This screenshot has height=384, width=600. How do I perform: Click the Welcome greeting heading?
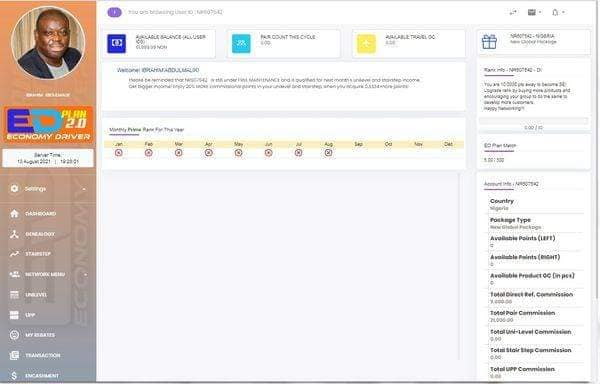point(158,70)
